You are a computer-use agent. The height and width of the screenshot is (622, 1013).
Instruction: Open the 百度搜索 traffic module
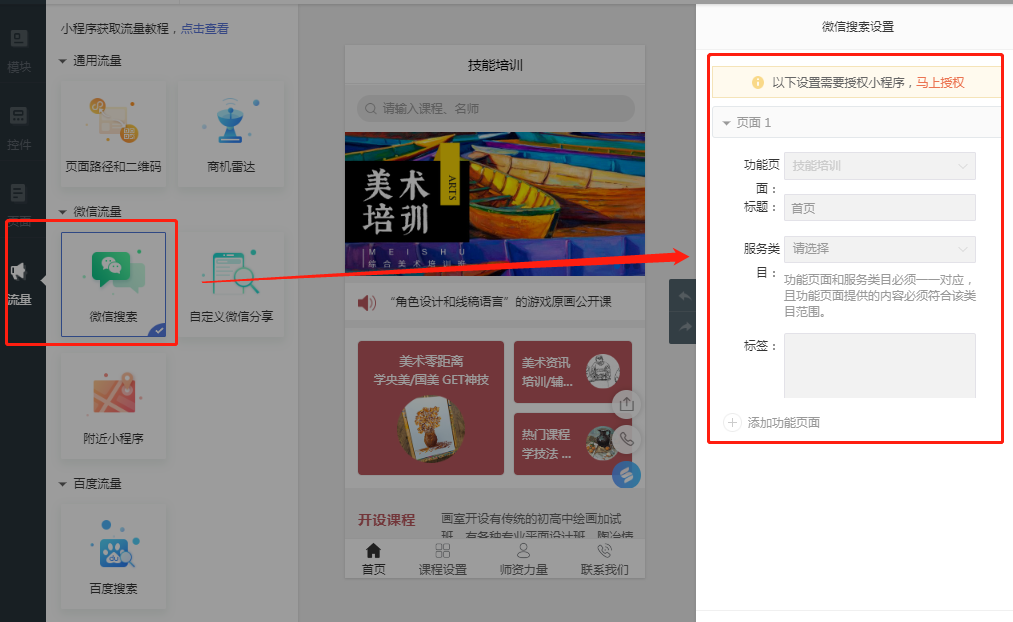113,550
